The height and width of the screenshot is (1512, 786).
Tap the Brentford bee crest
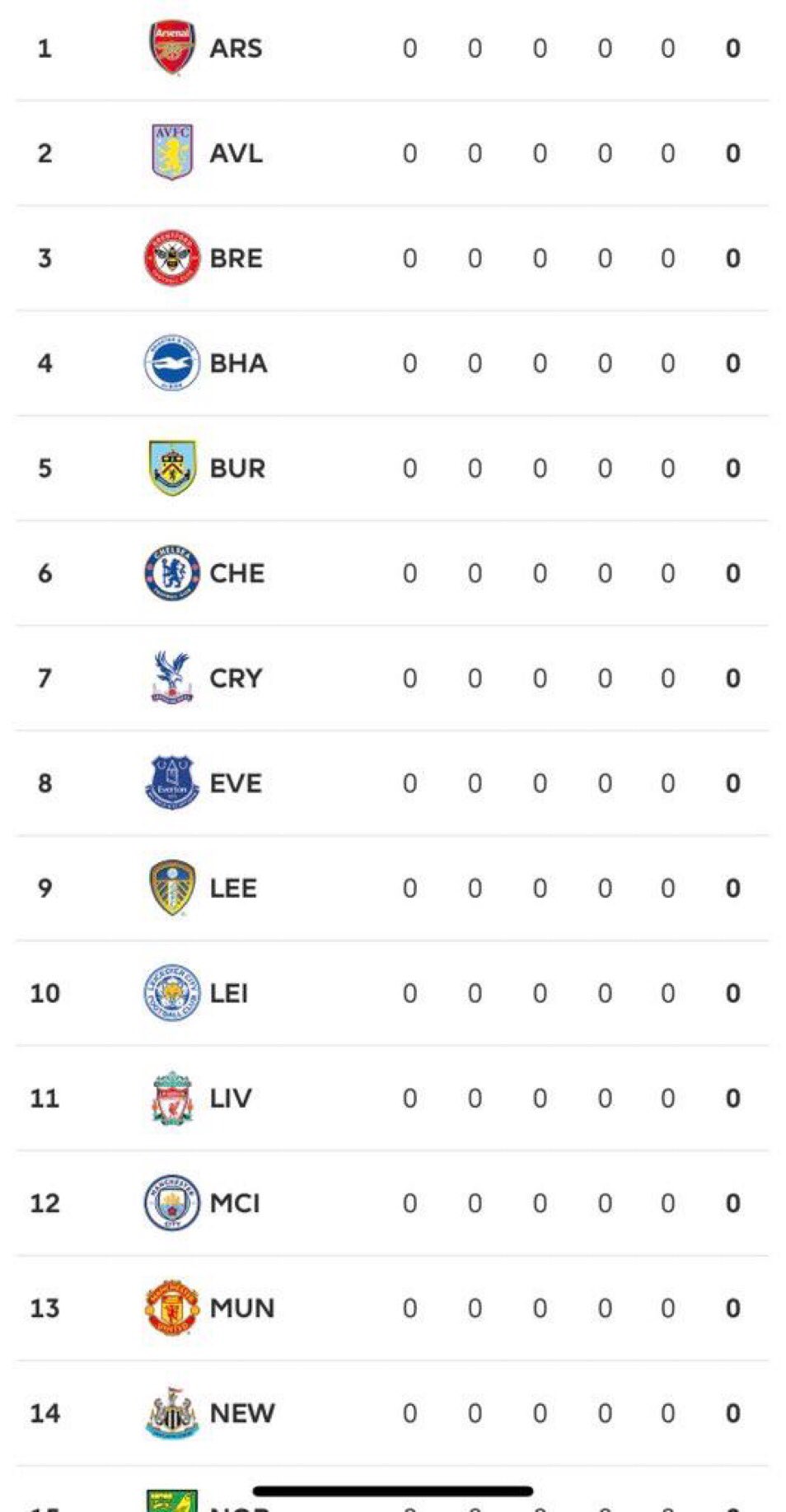point(171,258)
